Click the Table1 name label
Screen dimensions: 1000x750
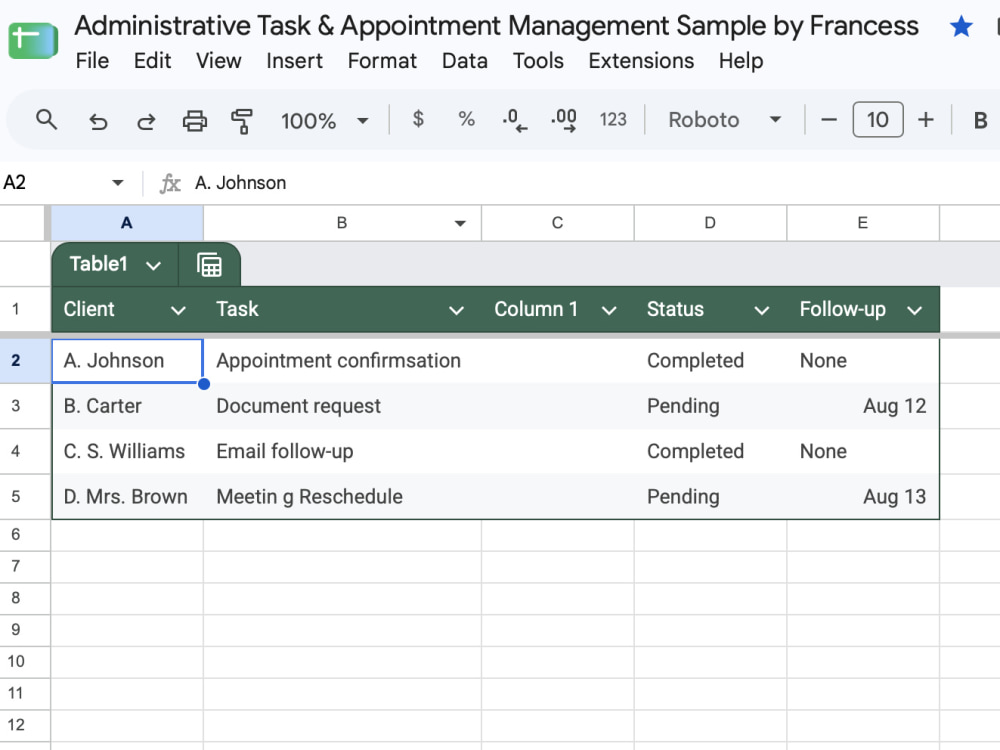click(x=98, y=264)
